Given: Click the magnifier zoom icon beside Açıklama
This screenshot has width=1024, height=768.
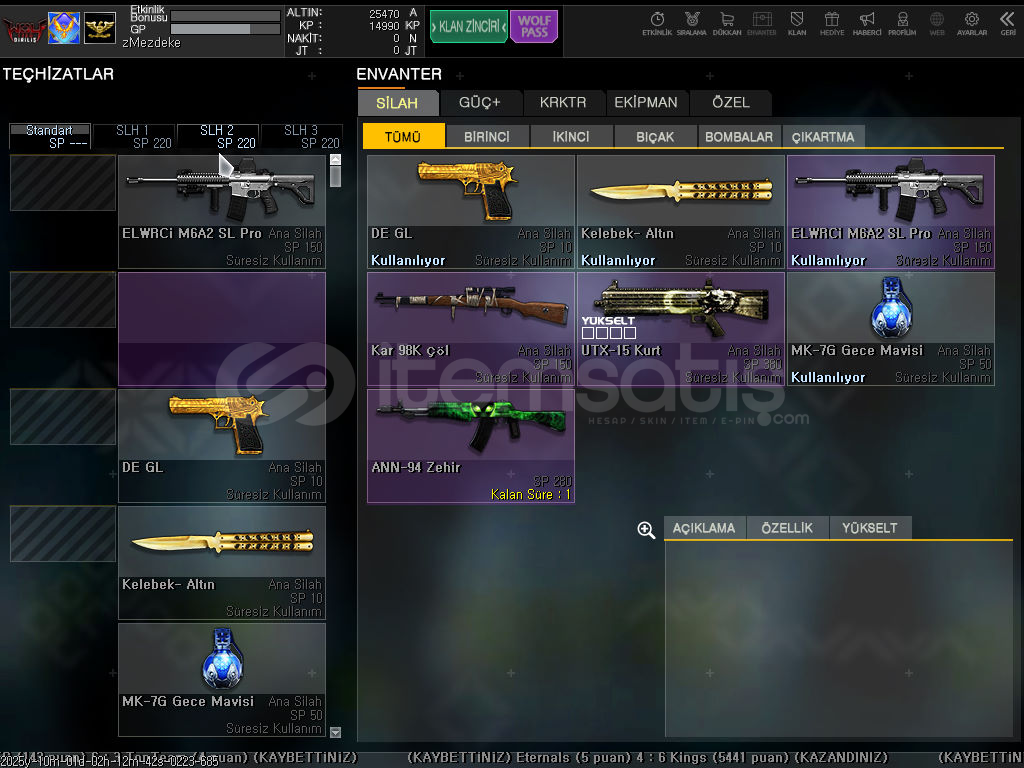Looking at the screenshot, I should 646,530.
